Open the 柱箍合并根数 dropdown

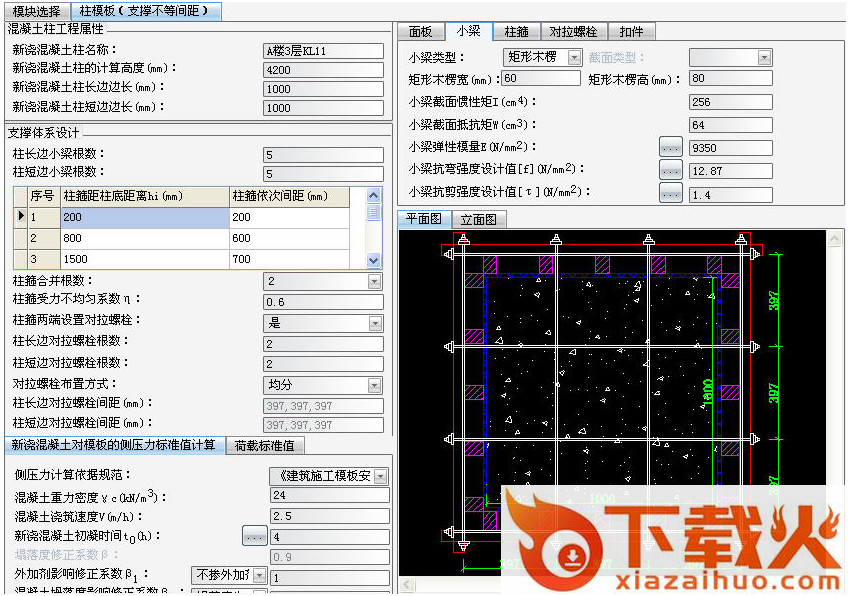click(x=375, y=282)
